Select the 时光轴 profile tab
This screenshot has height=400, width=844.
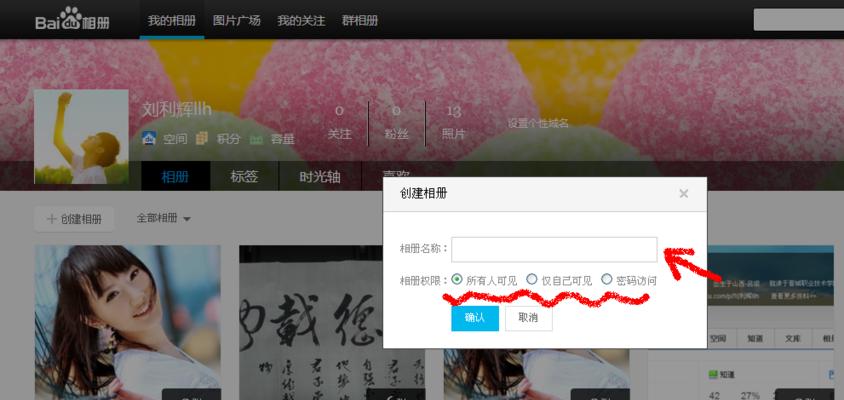[x=320, y=176]
